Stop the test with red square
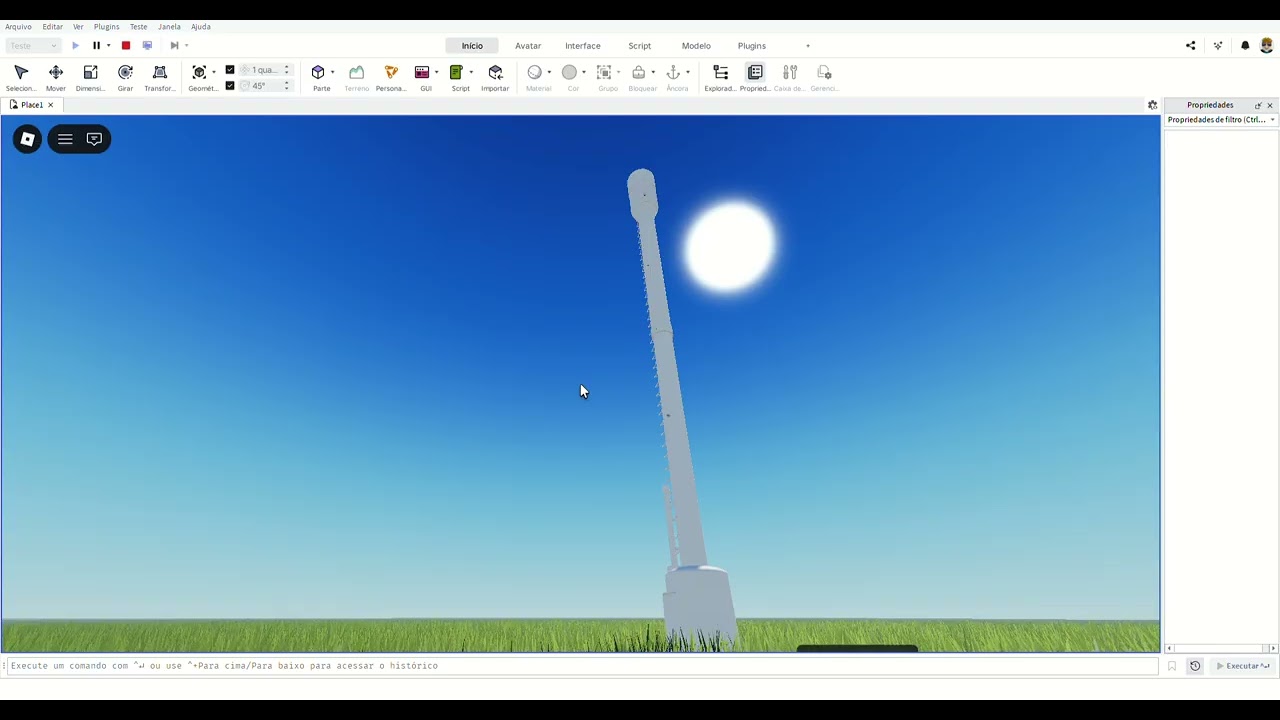The image size is (1280, 720). [126, 45]
